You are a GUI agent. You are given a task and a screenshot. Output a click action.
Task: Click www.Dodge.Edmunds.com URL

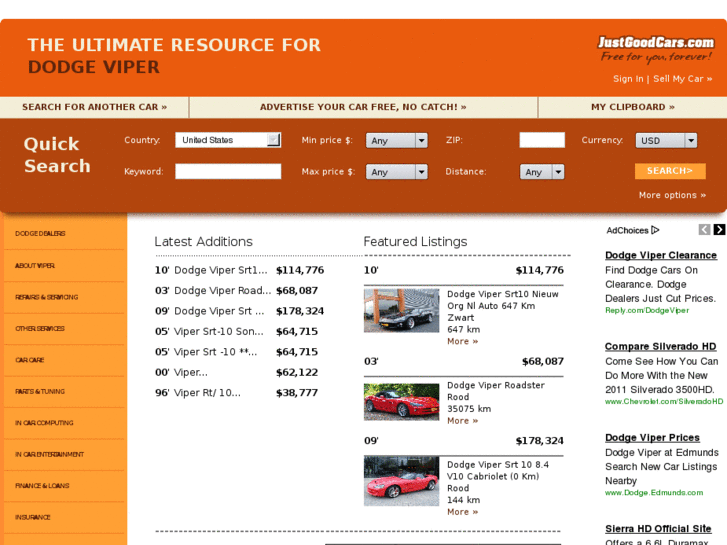coord(654,493)
